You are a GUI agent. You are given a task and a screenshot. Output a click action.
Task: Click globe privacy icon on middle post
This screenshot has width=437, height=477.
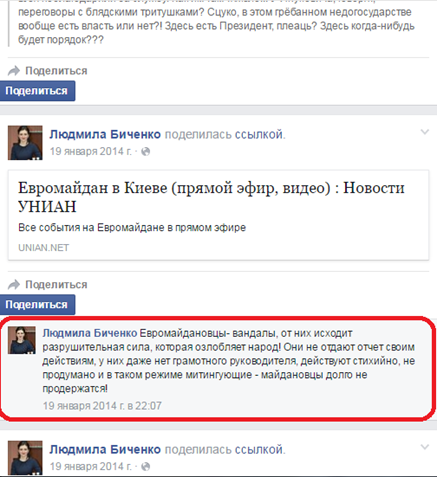tap(146, 152)
